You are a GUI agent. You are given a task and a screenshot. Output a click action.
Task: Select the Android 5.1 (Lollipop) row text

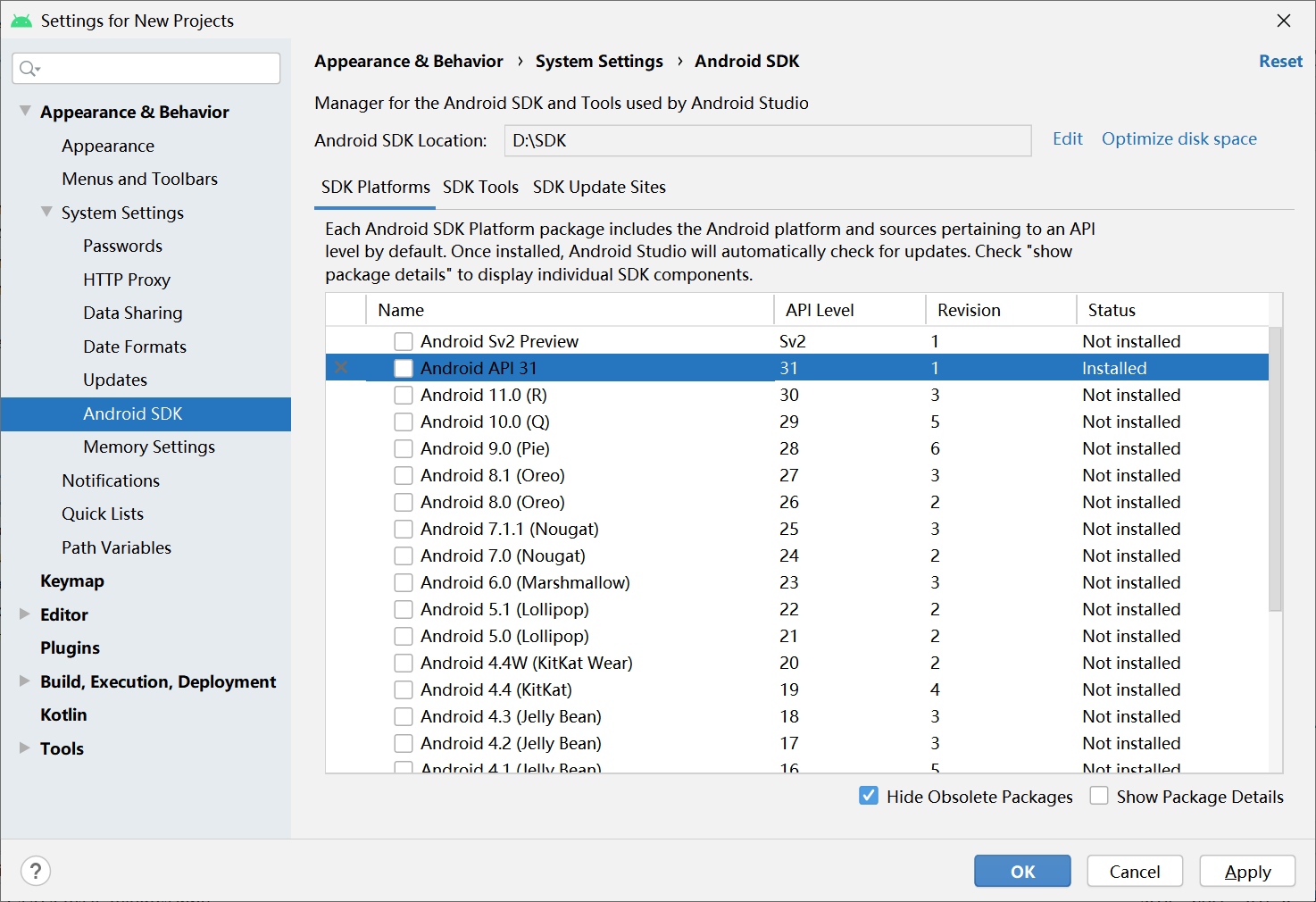click(x=504, y=609)
